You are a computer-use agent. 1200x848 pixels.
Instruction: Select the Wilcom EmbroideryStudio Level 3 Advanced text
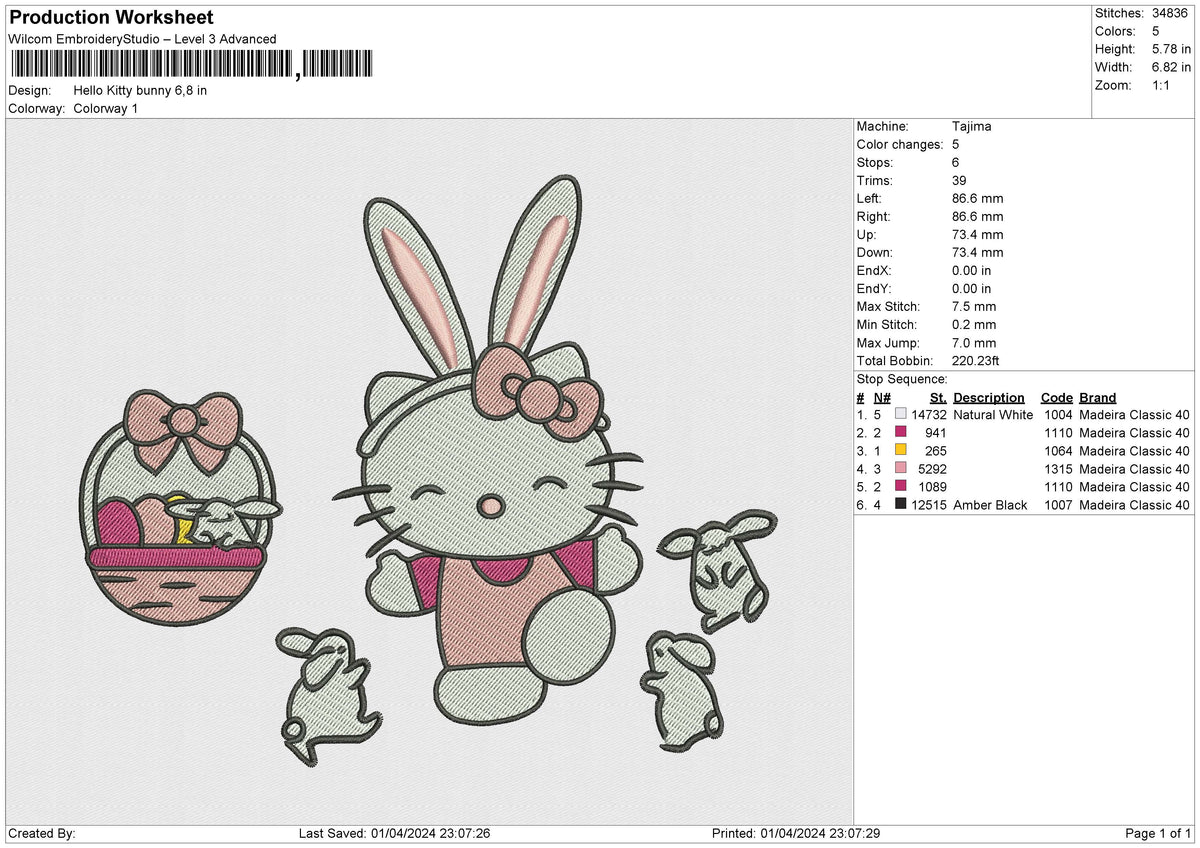142,39
